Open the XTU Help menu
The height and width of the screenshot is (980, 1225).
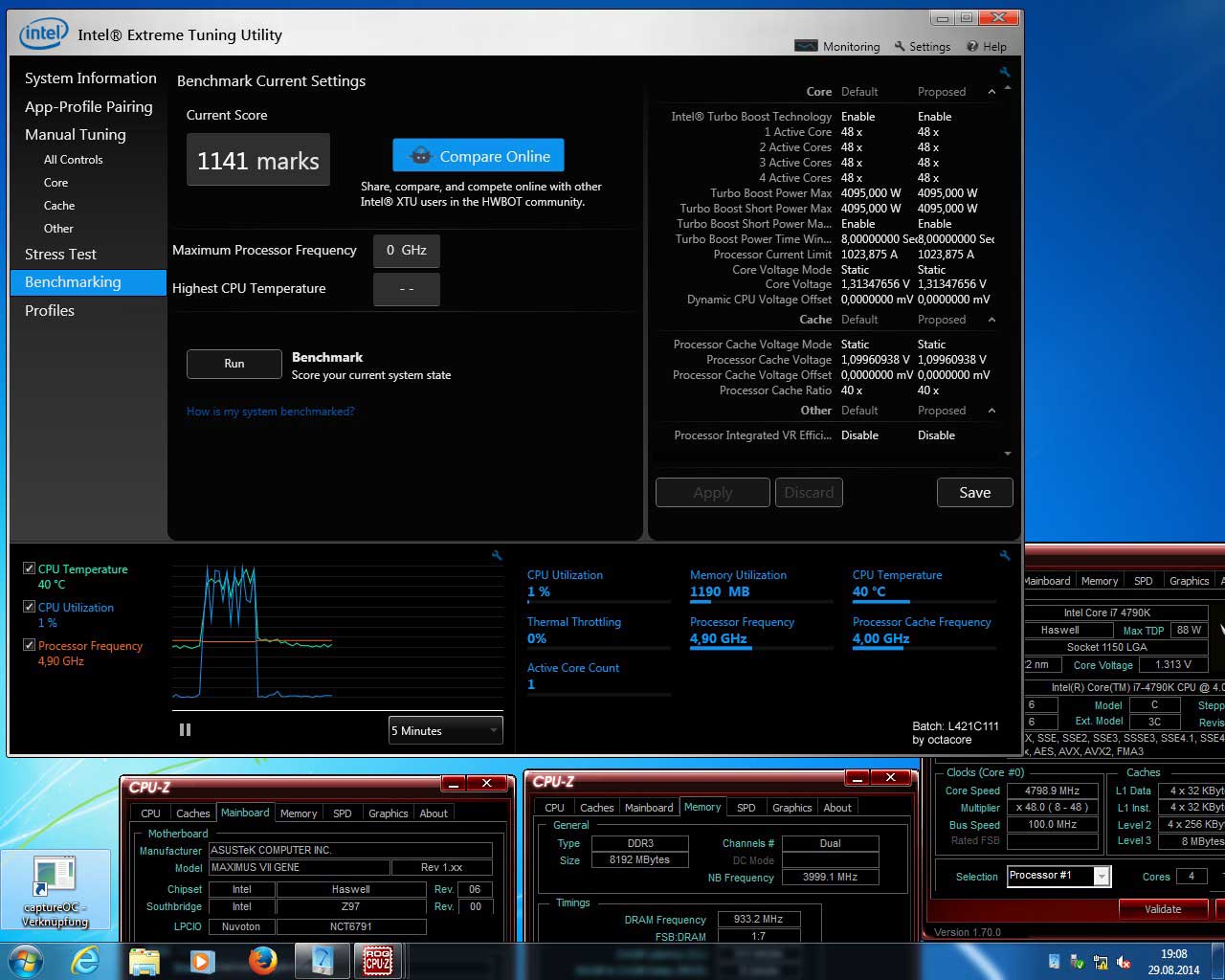(987, 46)
